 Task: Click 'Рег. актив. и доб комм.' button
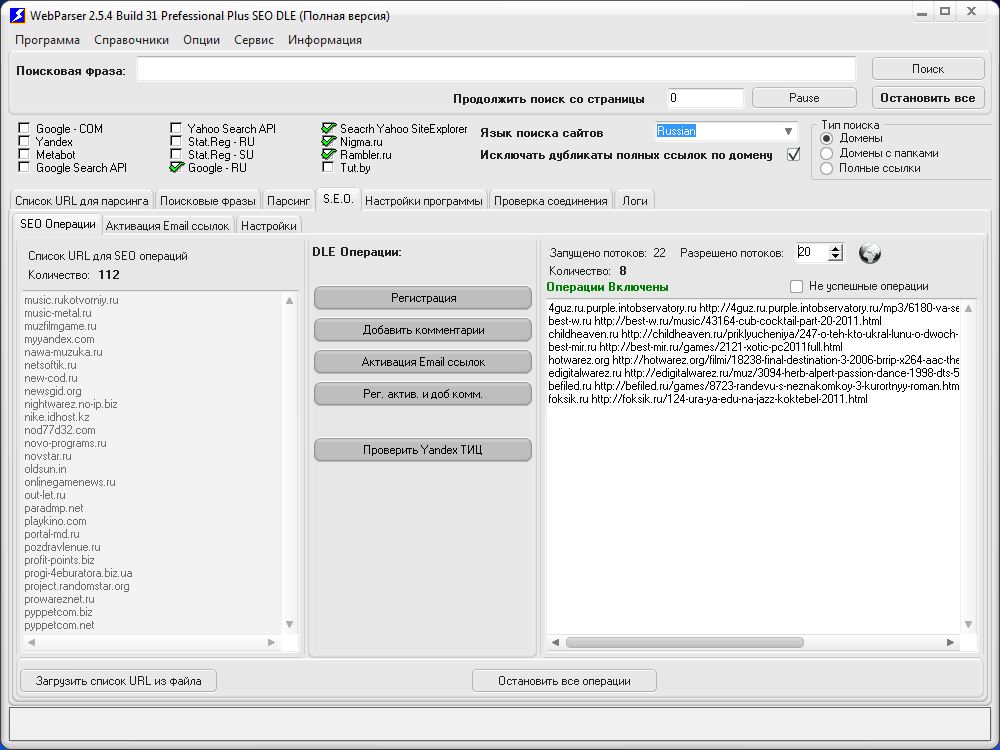point(423,393)
